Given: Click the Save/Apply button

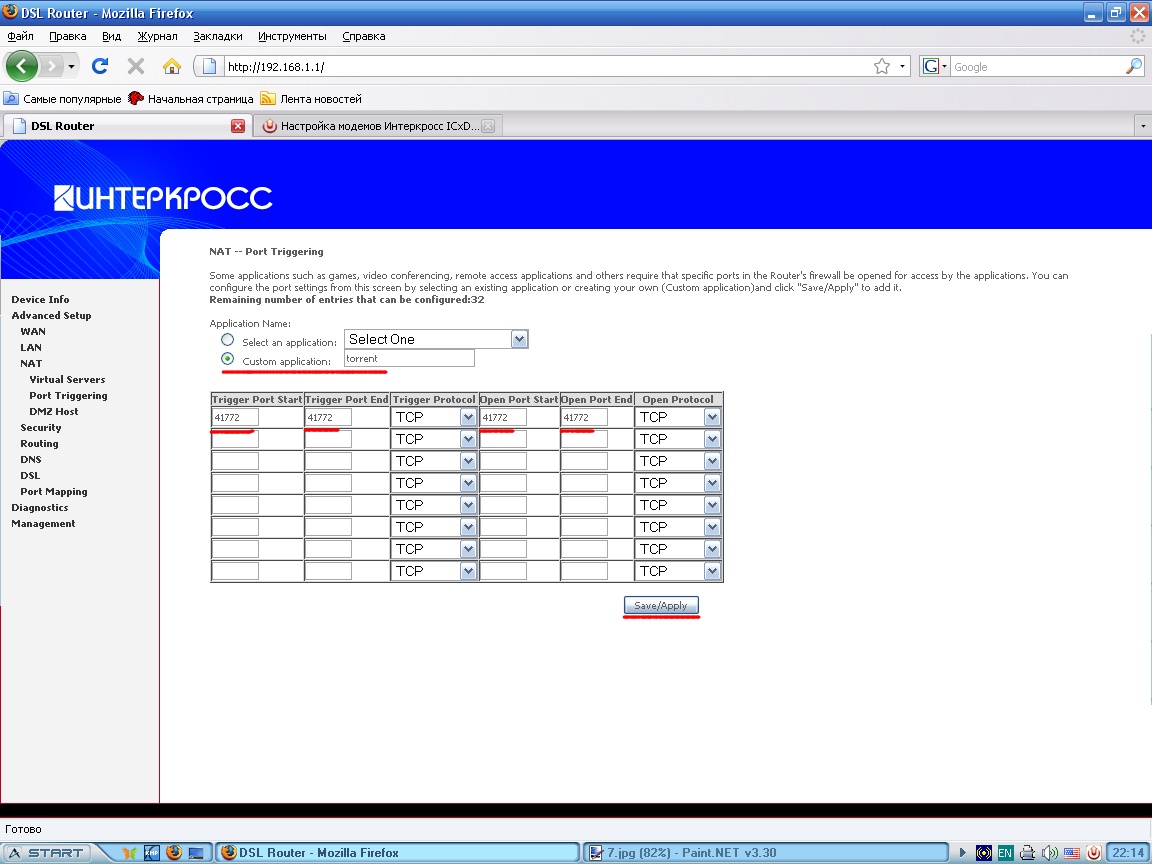Looking at the screenshot, I should click(661, 606).
